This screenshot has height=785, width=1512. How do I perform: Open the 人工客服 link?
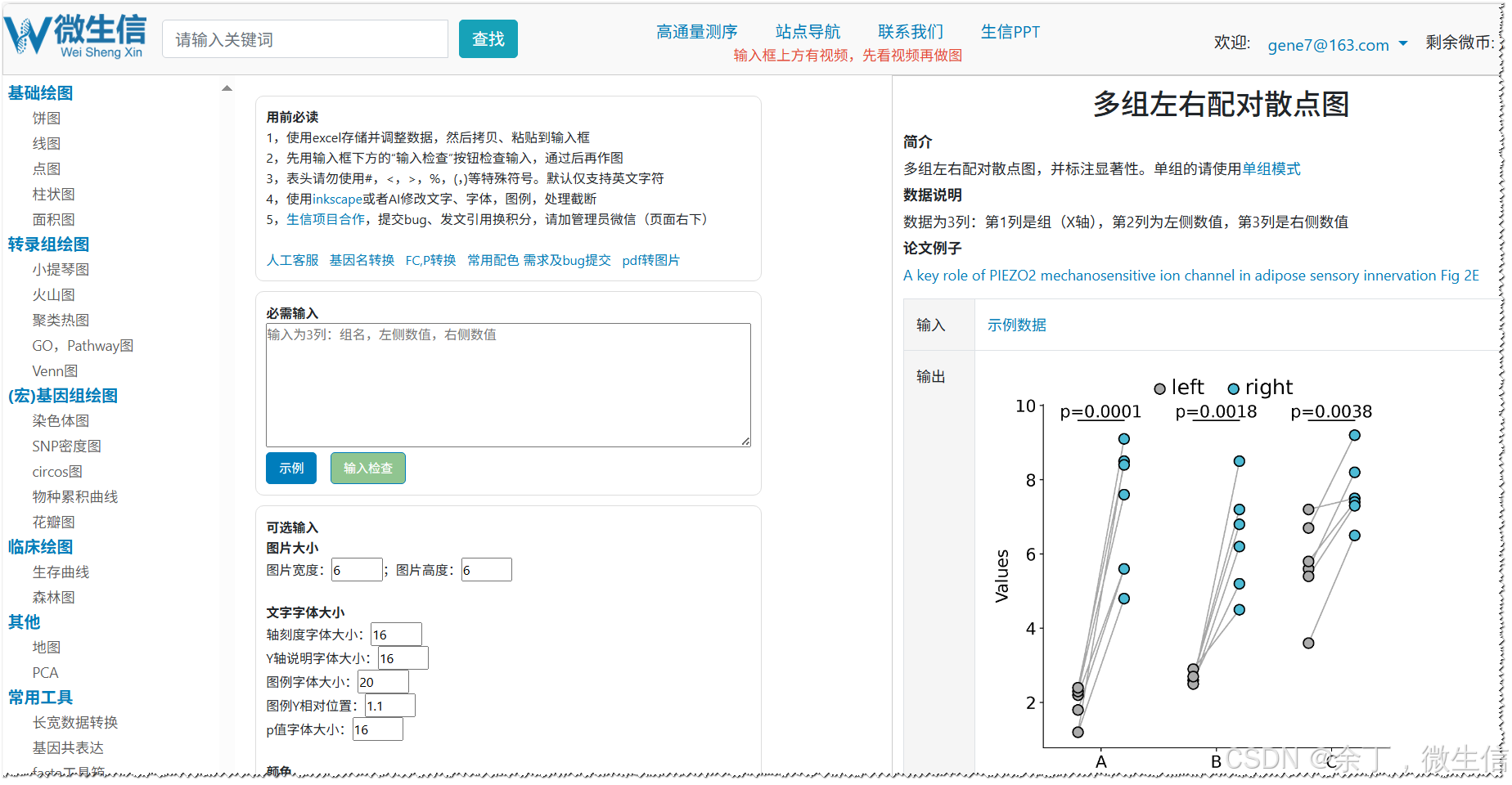(293, 260)
